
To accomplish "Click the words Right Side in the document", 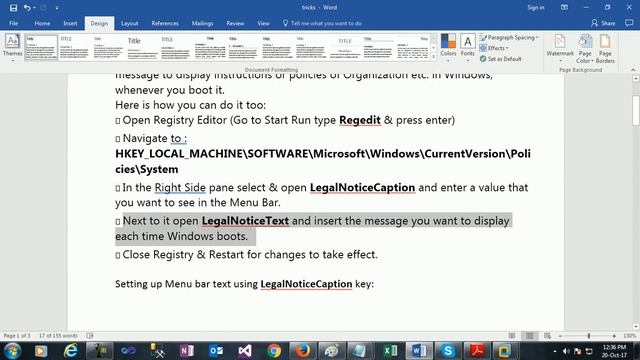I will tap(180, 187).
